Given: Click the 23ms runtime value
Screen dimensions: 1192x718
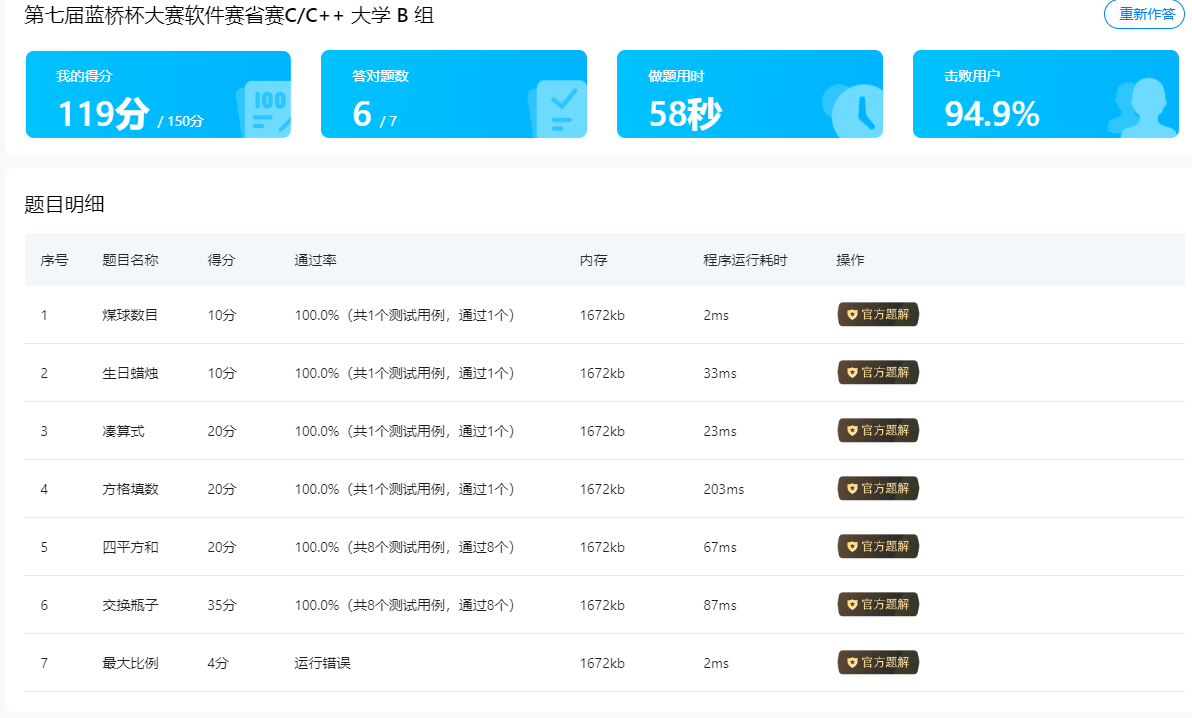Looking at the screenshot, I should pyautogui.click(x=720, y=431).
